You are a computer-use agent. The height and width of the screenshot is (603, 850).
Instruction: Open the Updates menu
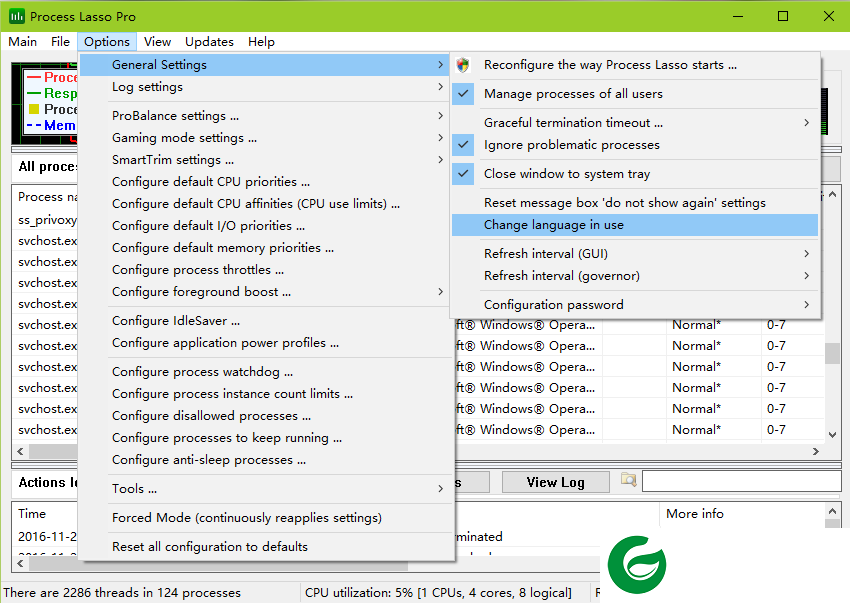click(209, 42)
